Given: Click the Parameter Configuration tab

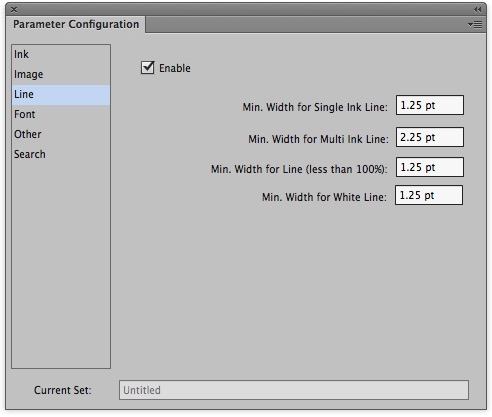Looking at the screenshot, I should coord(76,24).
